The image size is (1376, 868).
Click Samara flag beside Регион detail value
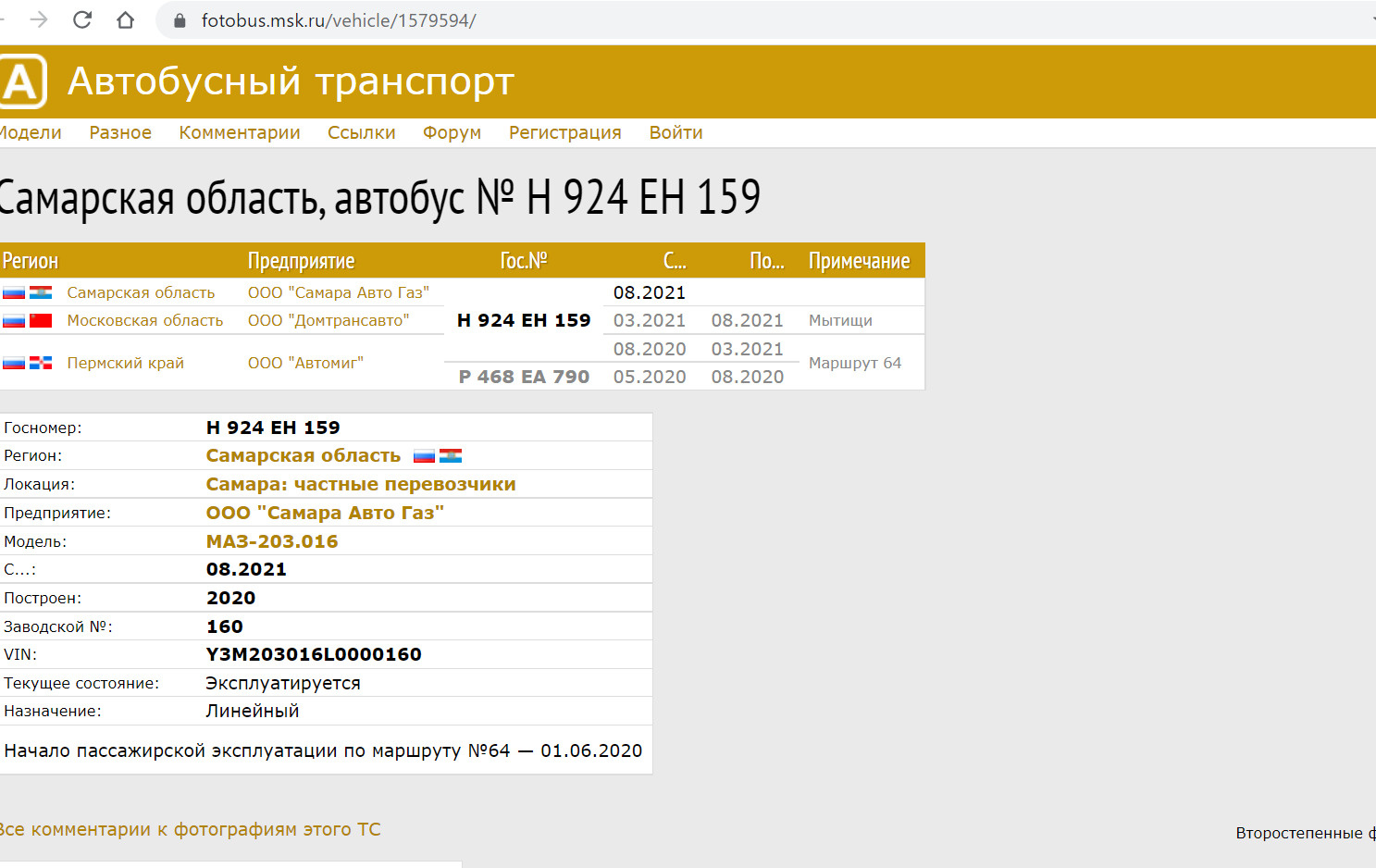tap(451, 456)
